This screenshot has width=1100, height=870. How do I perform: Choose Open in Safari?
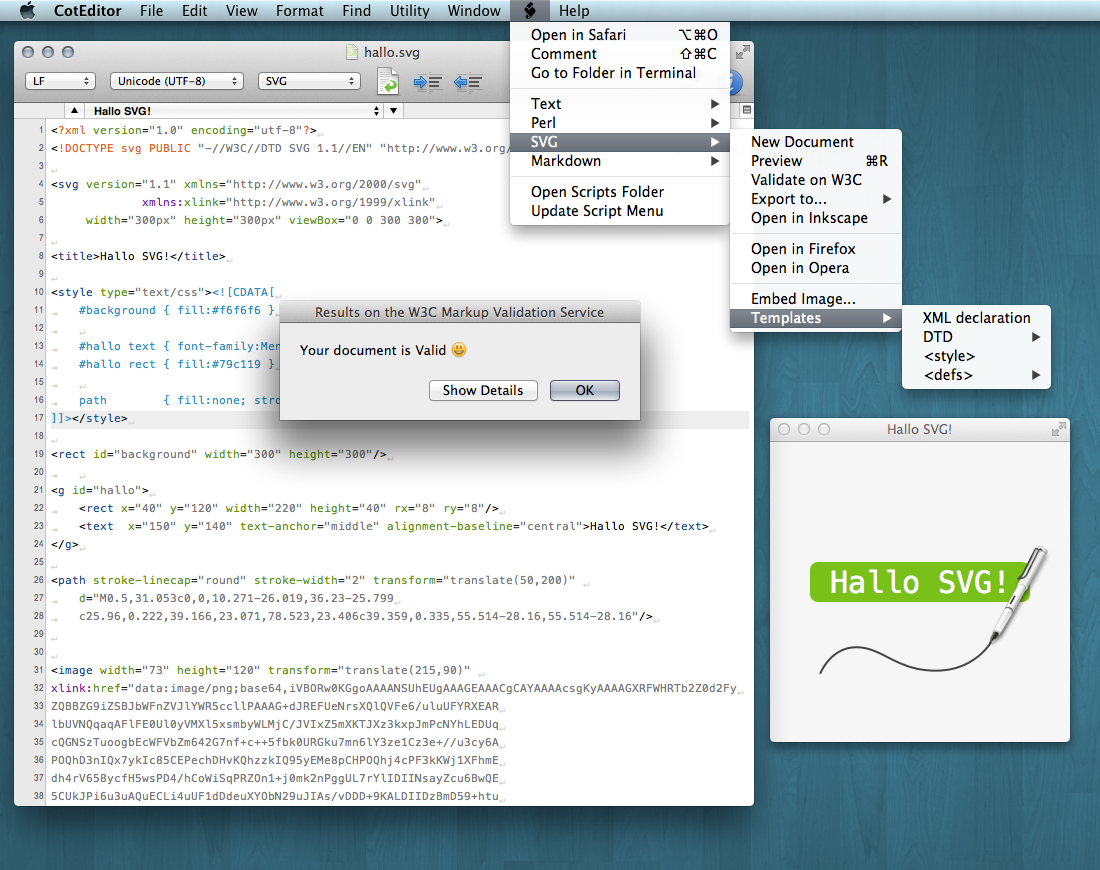click(620, 35)
